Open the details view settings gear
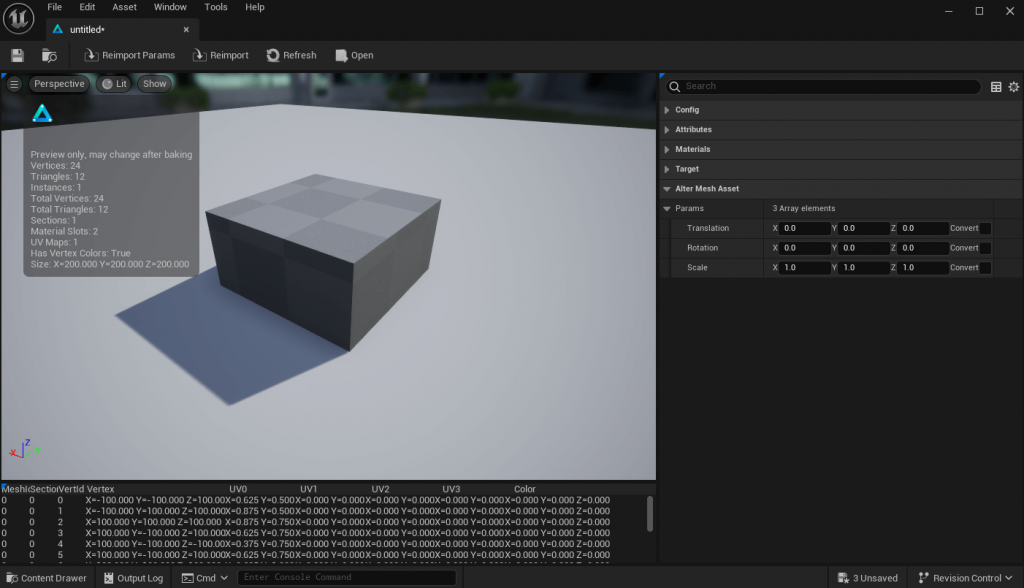This screenshot has width=1024, height=588. tap(1013, 87)
